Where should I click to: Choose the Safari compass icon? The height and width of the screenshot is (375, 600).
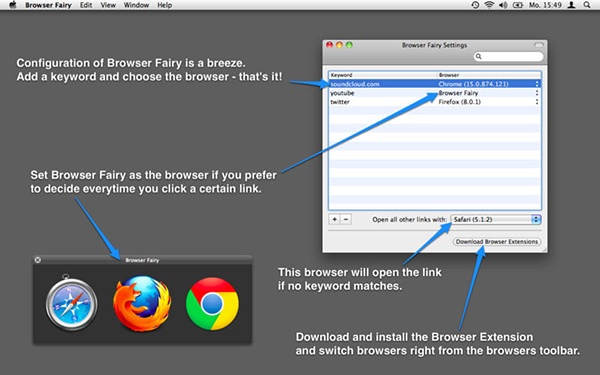(x=71, y=302)
